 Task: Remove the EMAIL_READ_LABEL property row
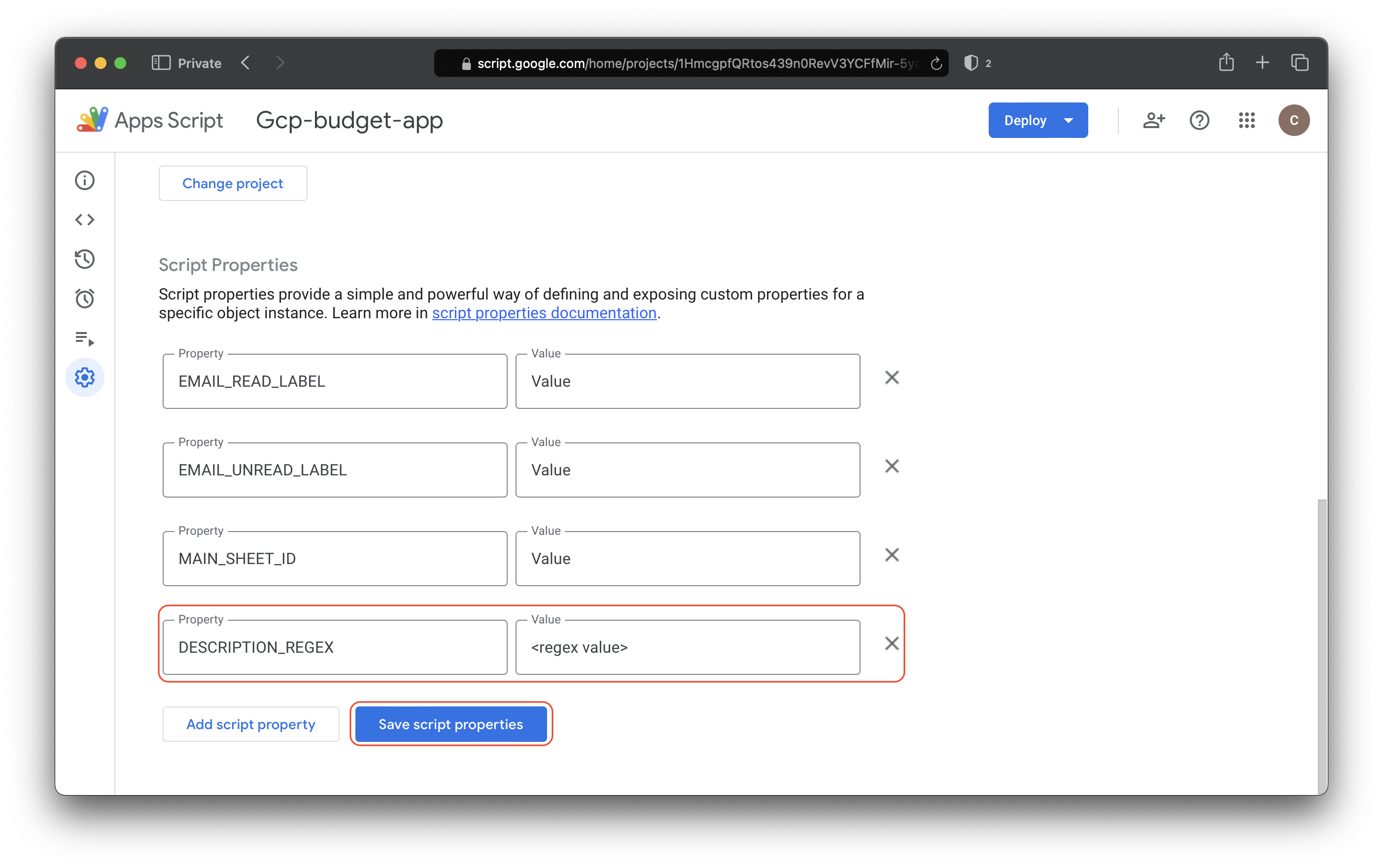[x=892, y=378]
